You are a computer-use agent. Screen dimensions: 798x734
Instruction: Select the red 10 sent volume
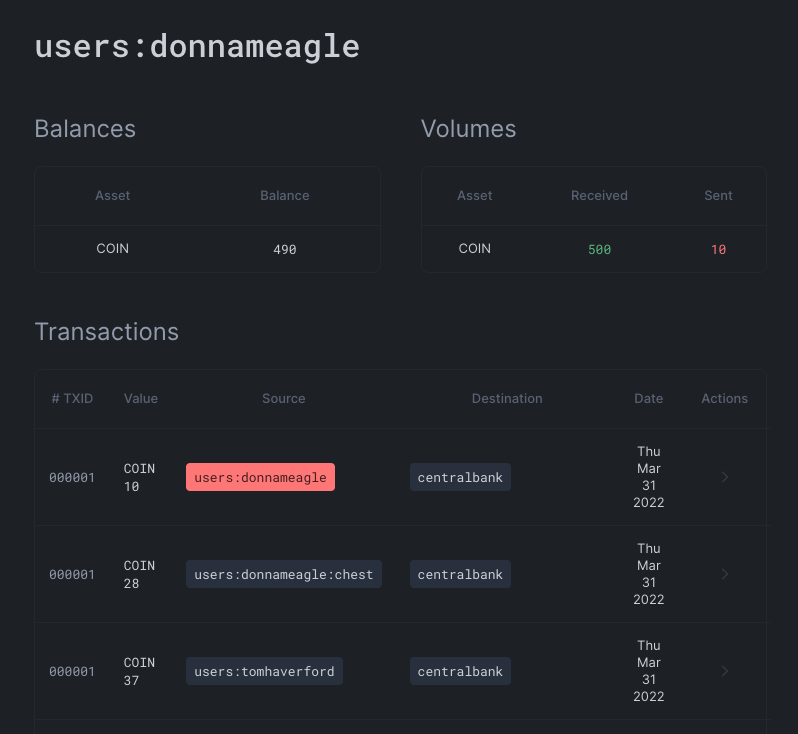[x=718, y=249]
